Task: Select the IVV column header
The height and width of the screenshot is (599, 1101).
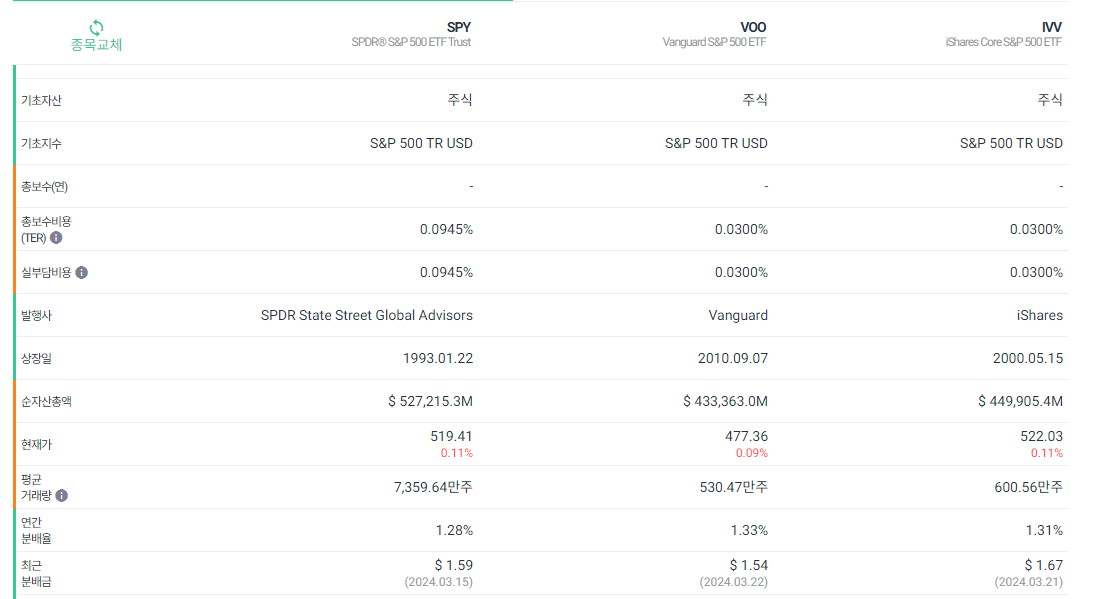Action: (x=1051, y=27)
